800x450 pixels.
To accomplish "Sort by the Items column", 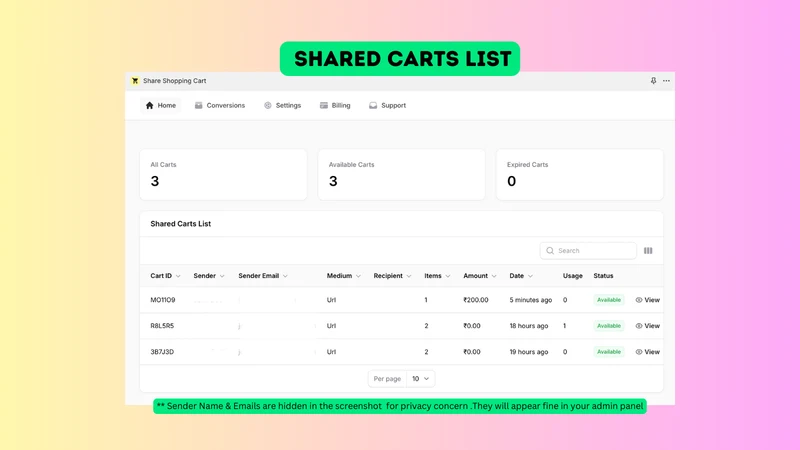I will click(437, 276).
